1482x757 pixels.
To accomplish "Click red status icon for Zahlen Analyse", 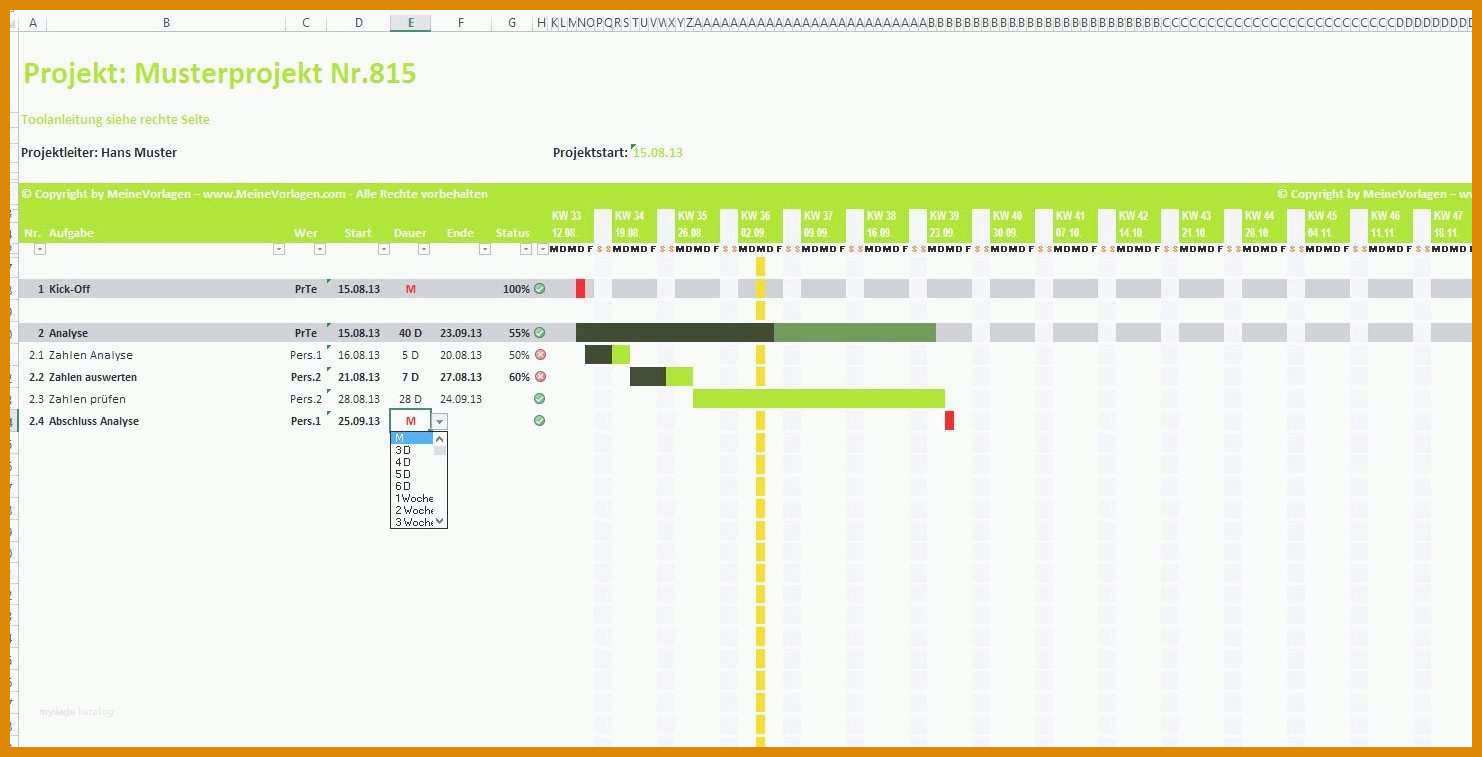I will [x=539, y=355].
